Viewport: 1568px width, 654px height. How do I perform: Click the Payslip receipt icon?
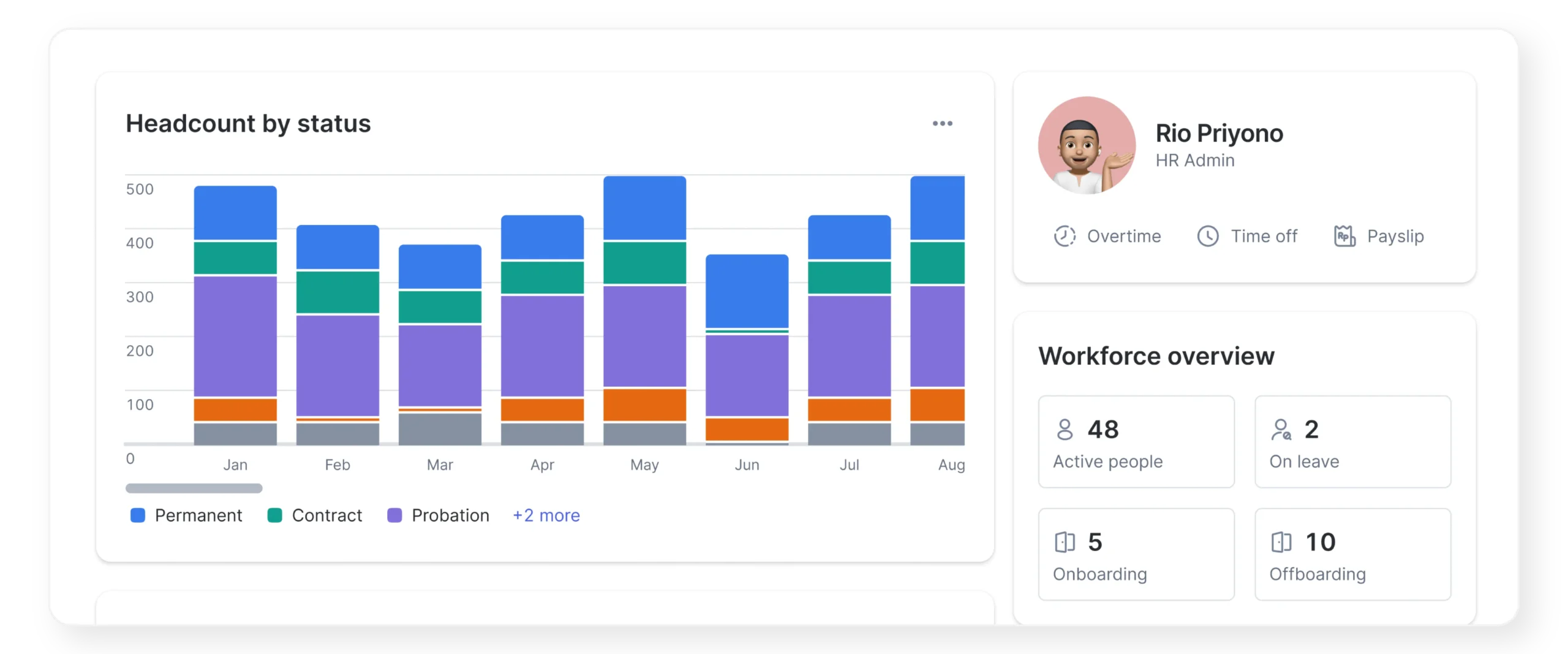coord(1344,236)
